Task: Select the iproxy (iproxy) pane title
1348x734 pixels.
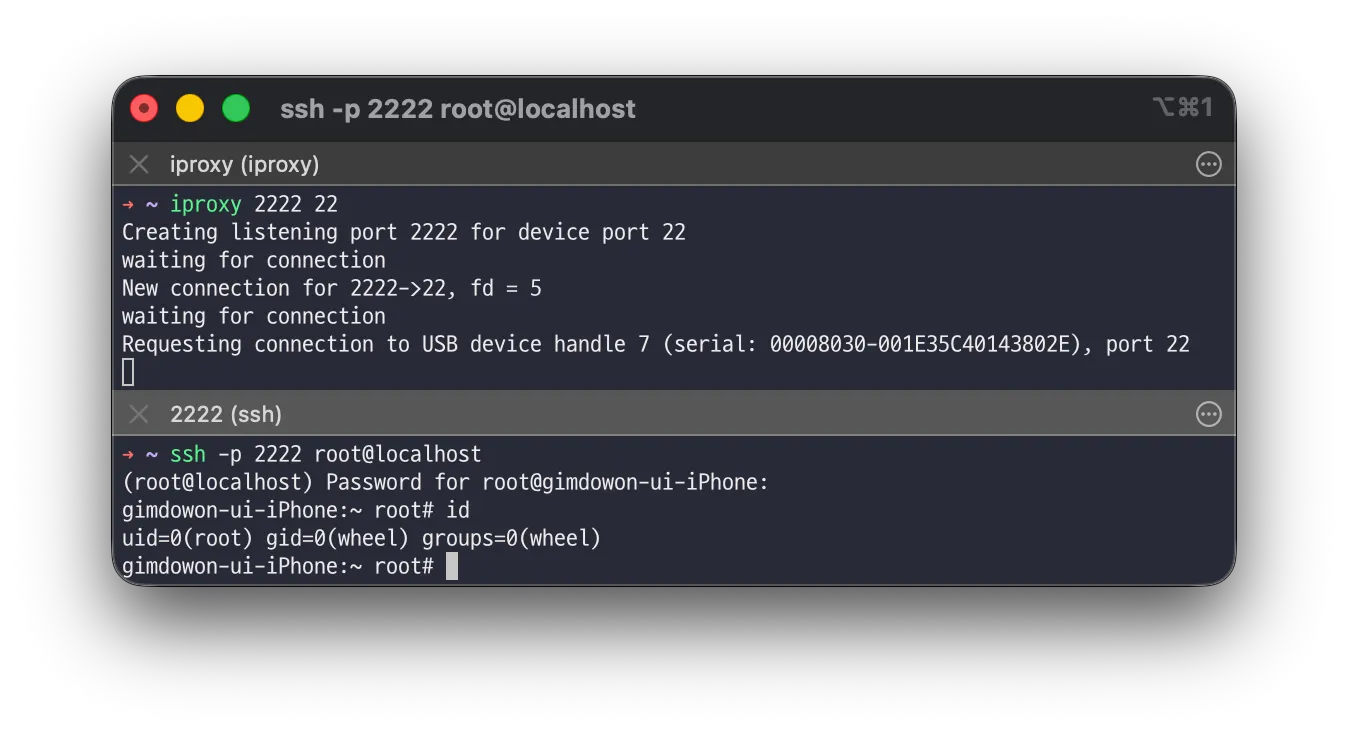Action: point(245,164)
